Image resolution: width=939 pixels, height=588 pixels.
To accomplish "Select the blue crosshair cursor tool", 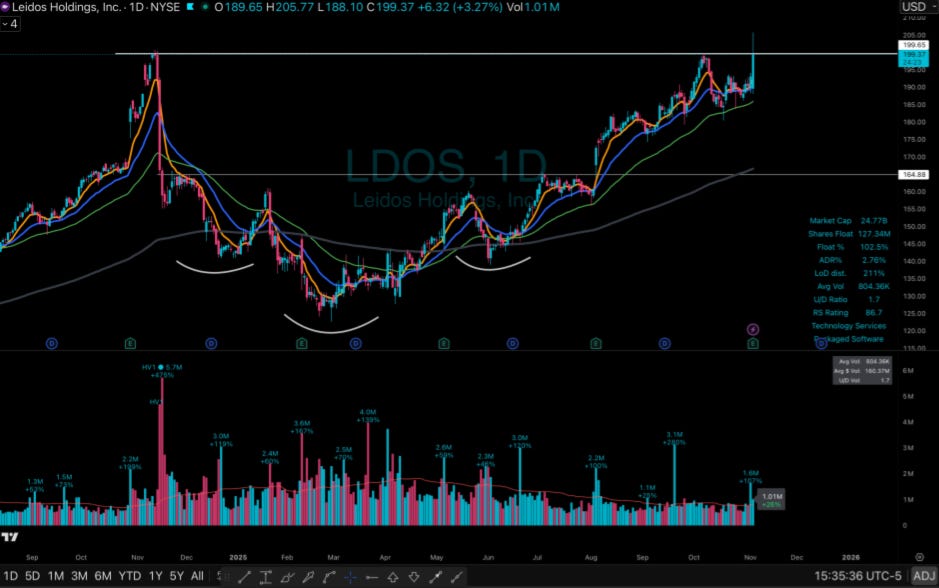I will (350, 577).
